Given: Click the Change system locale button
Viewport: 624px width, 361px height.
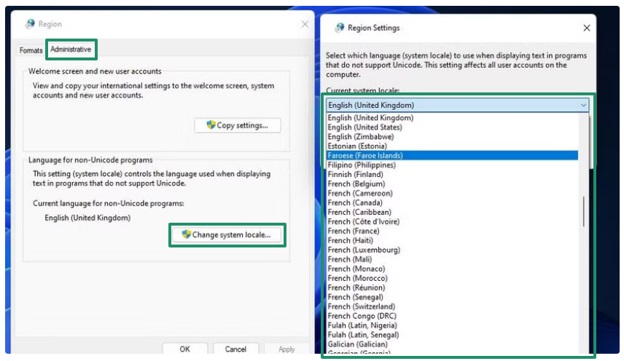Looking at the screenshot, I should click(x=227, y=235).
